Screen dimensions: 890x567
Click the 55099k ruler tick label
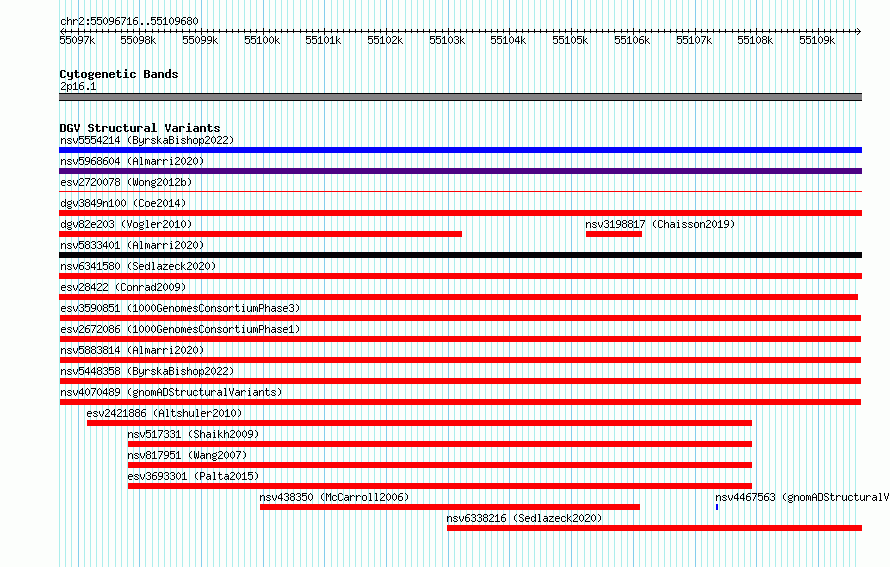click(200, 40)
